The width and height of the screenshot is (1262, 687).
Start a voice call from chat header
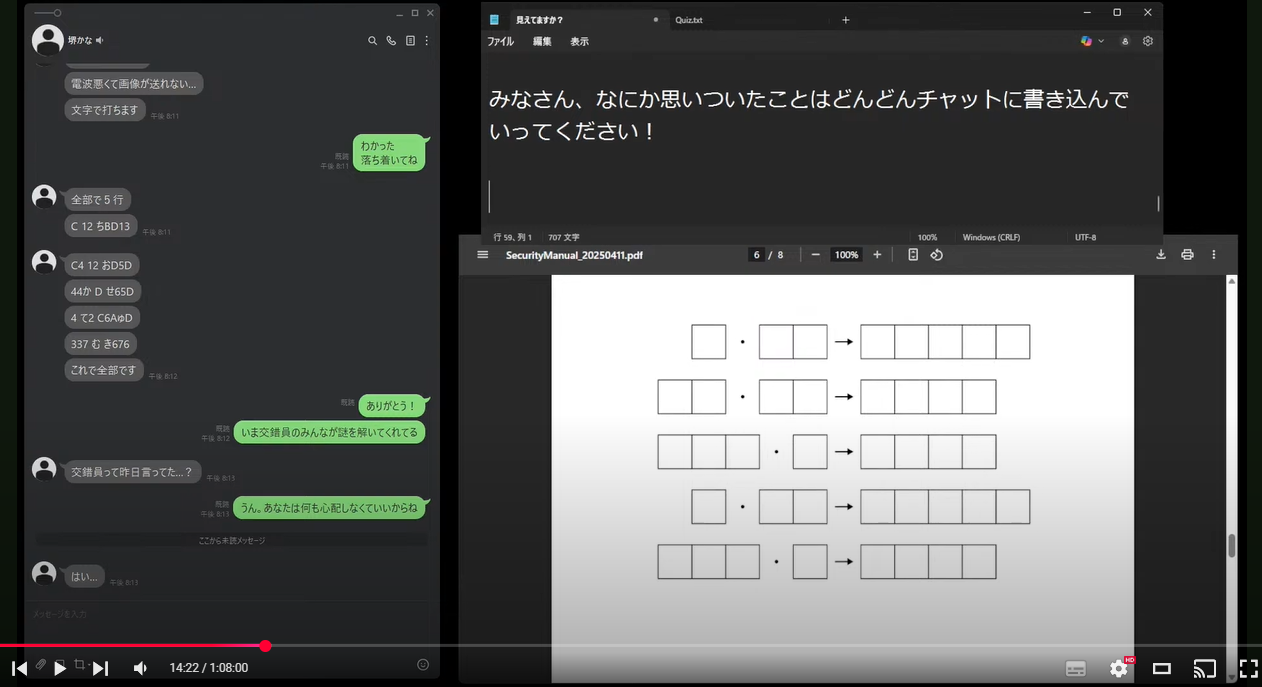pyautogui.click(x=391, y=41)
